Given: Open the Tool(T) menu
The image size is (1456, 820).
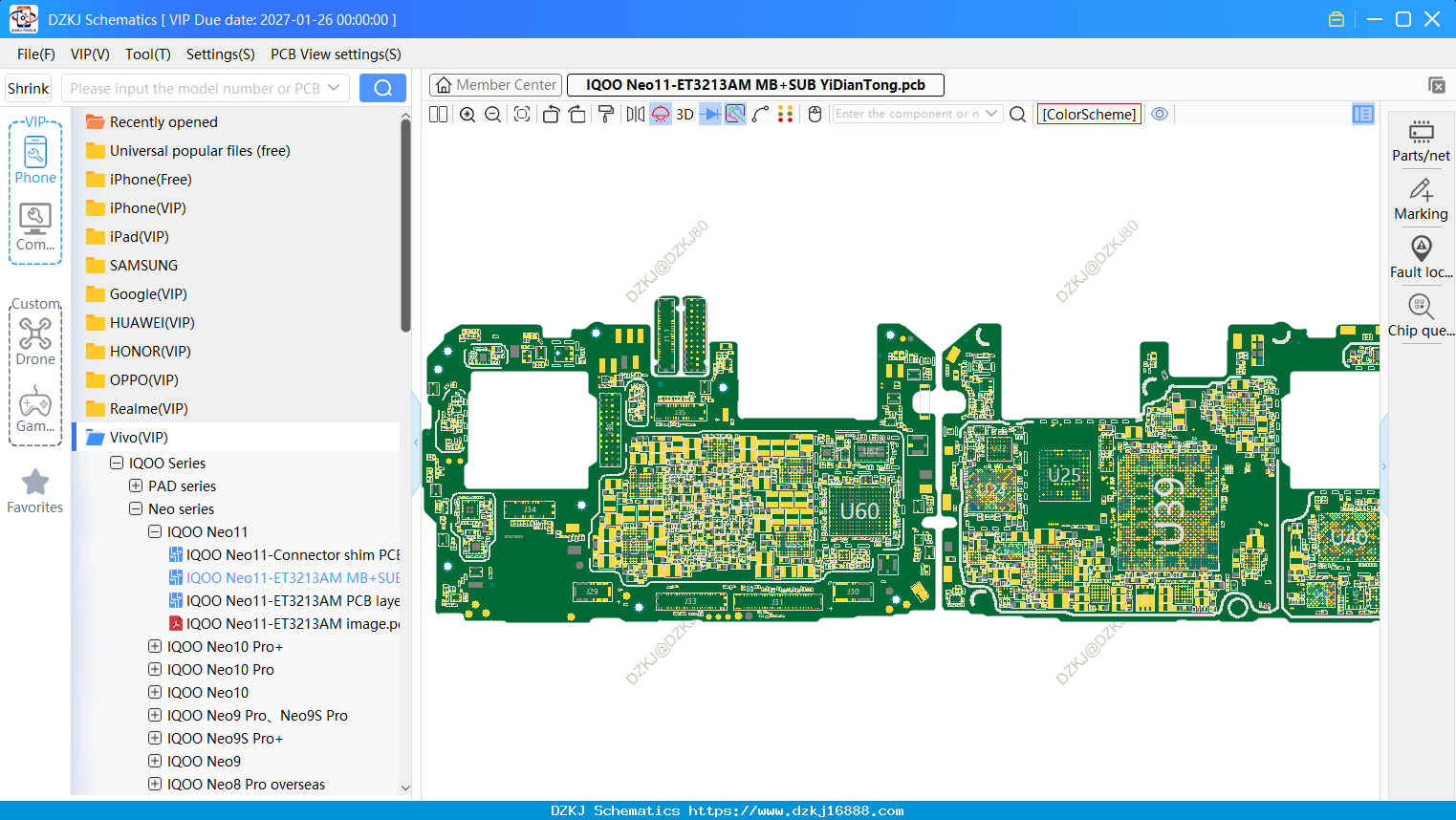Looking at the screenshot, I should [x=148, y=54].
